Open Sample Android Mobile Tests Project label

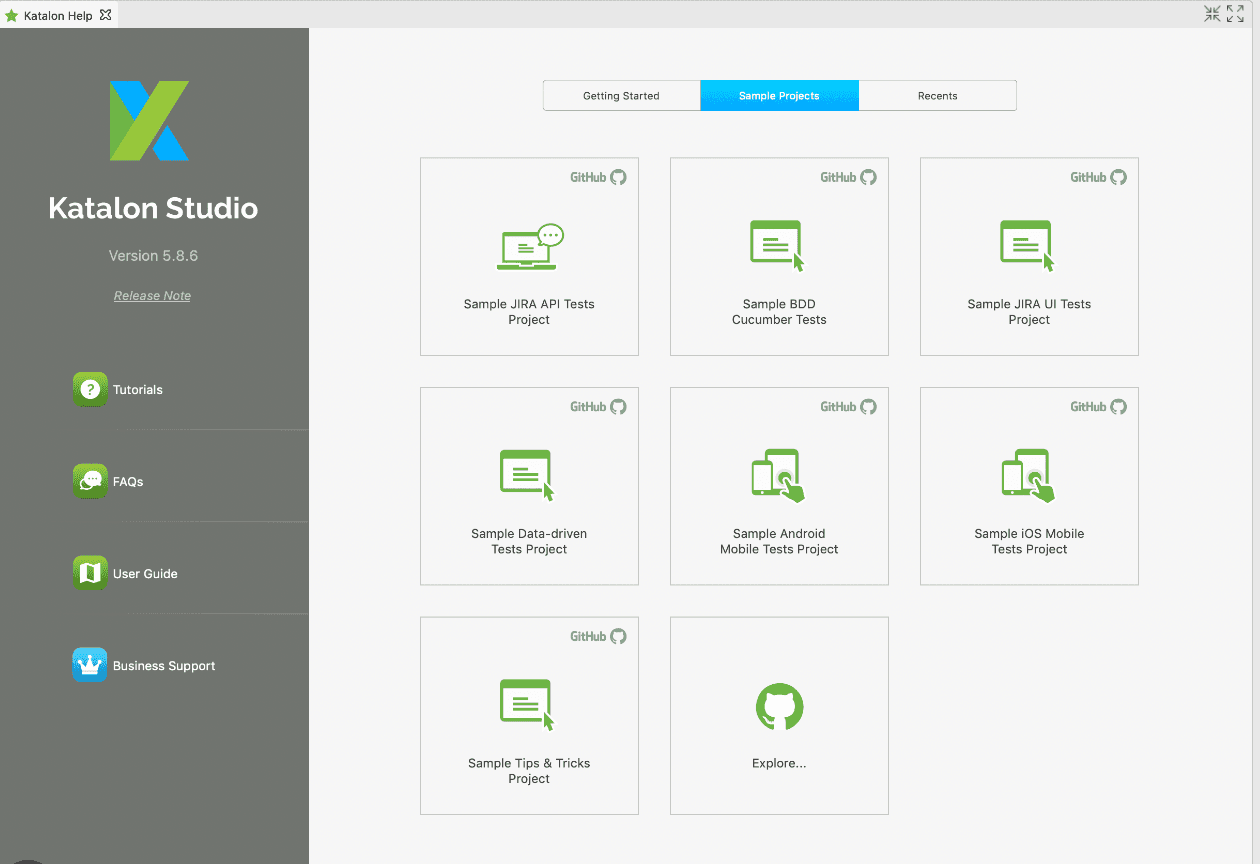point(779,541)
